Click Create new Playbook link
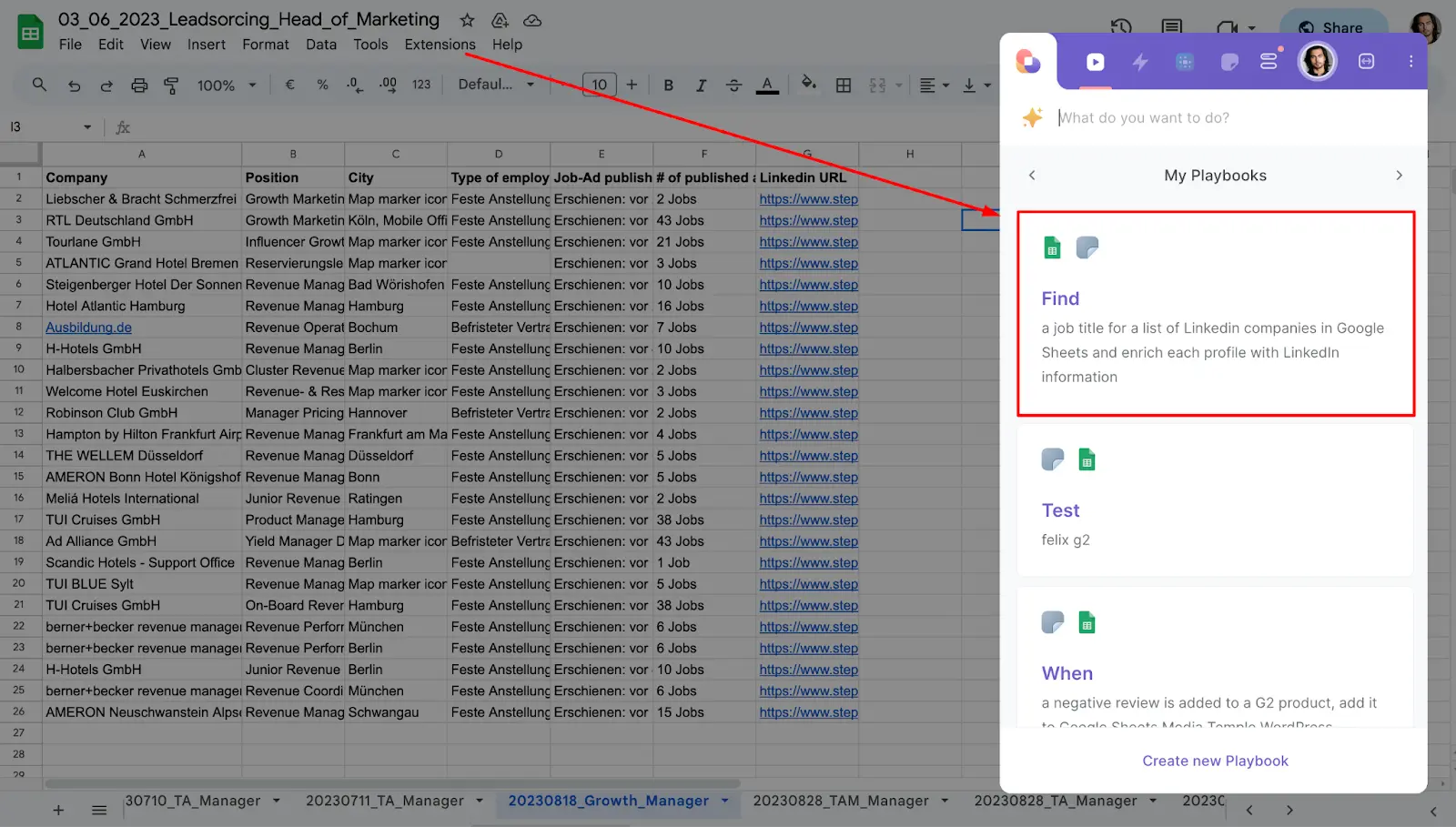 (1215, 761)
